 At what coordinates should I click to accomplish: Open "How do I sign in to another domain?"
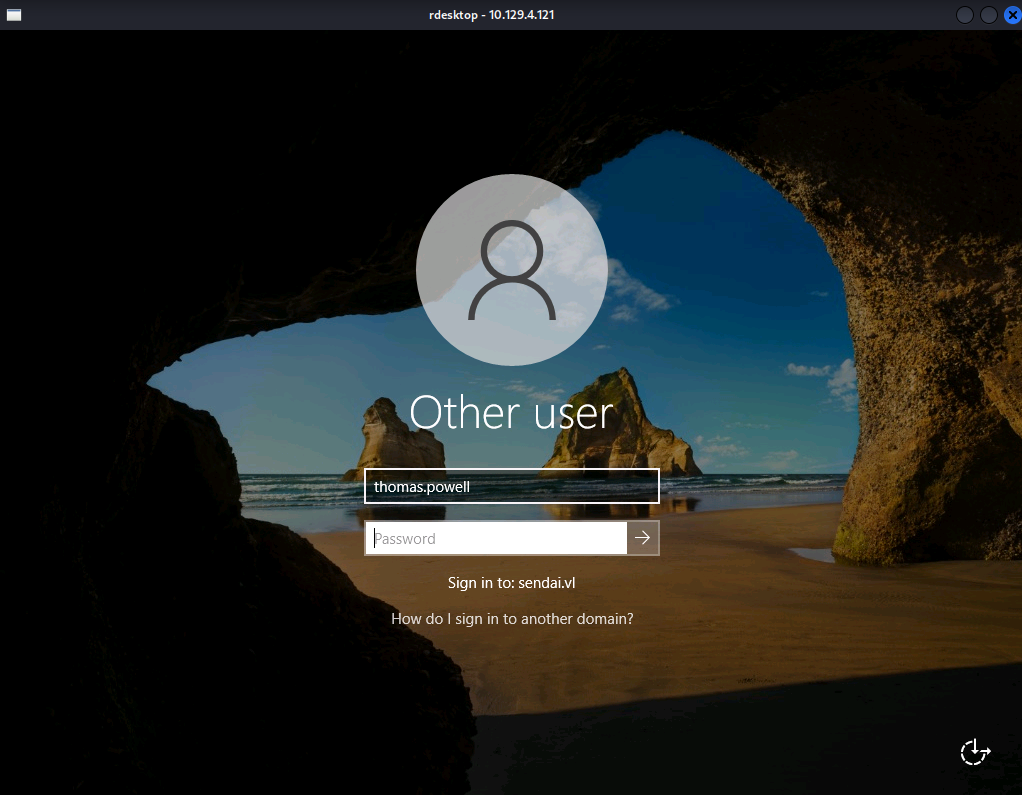click(x=511, y=618)
